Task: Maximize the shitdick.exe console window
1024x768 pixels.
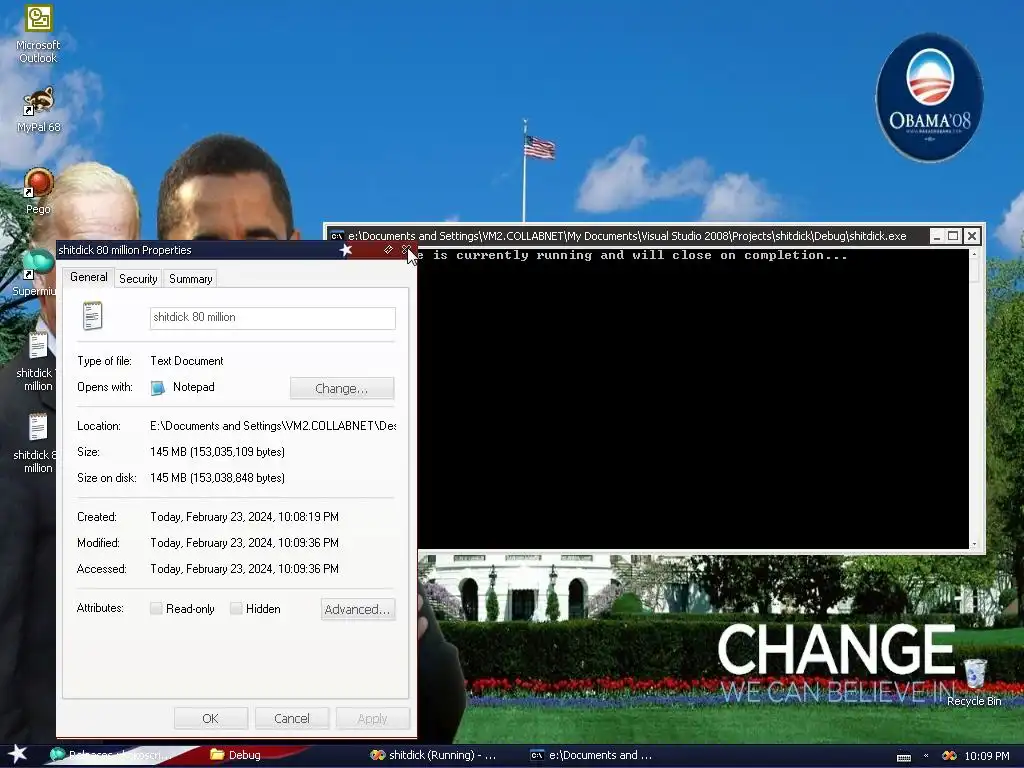Action: click(953, 236)
